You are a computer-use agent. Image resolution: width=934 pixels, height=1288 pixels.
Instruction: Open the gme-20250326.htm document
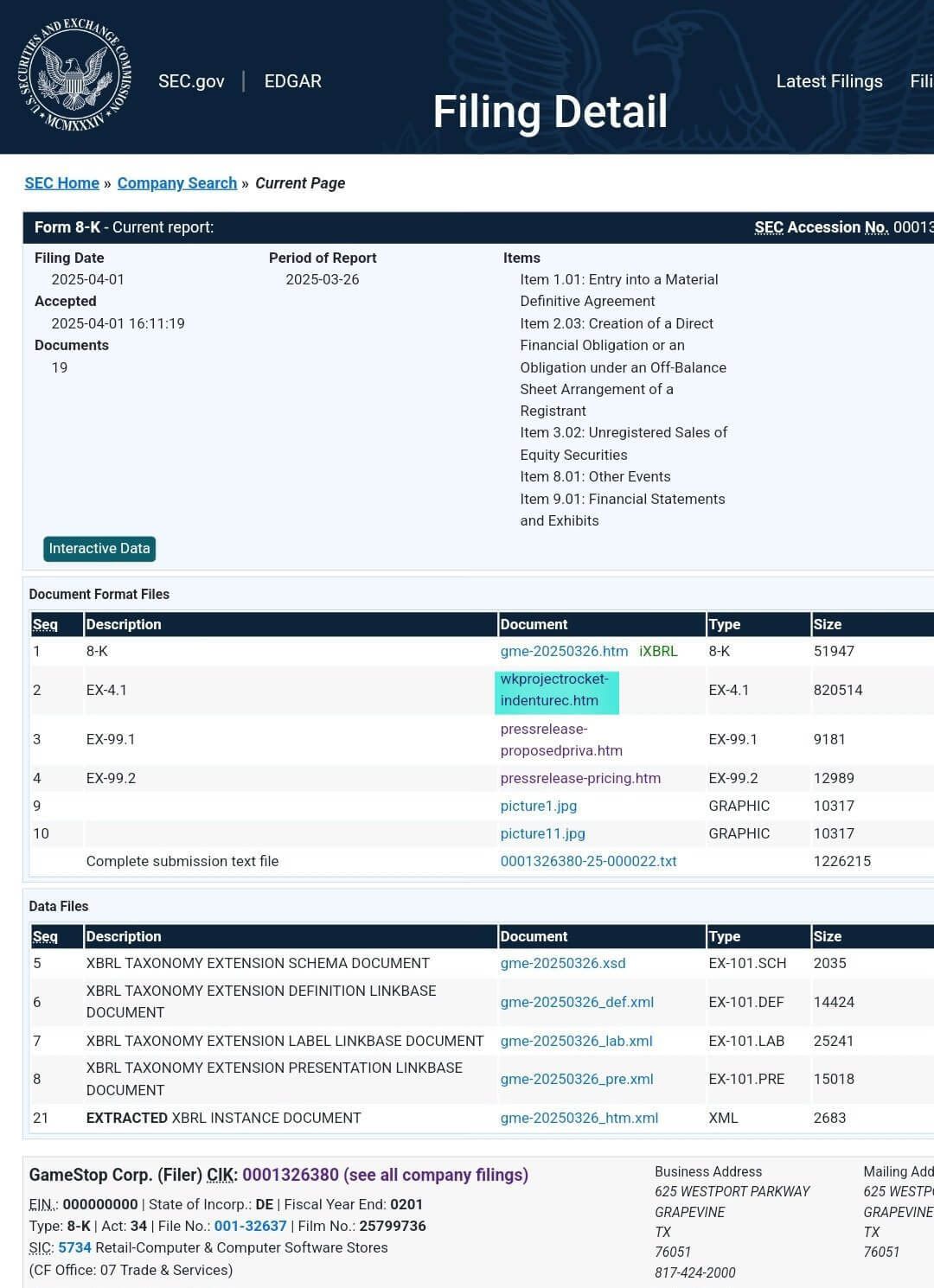[564, 652]
